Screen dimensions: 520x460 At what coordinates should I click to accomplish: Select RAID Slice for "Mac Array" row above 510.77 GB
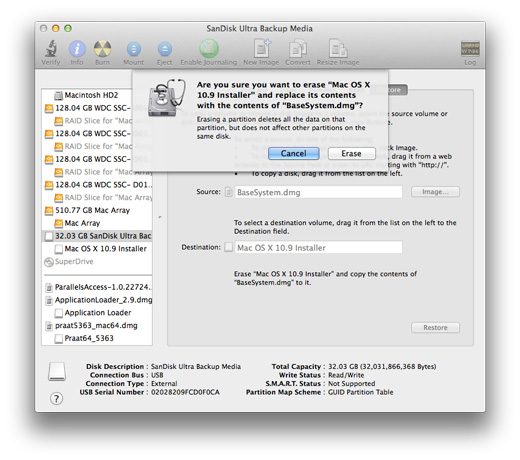tap(97, 198)
